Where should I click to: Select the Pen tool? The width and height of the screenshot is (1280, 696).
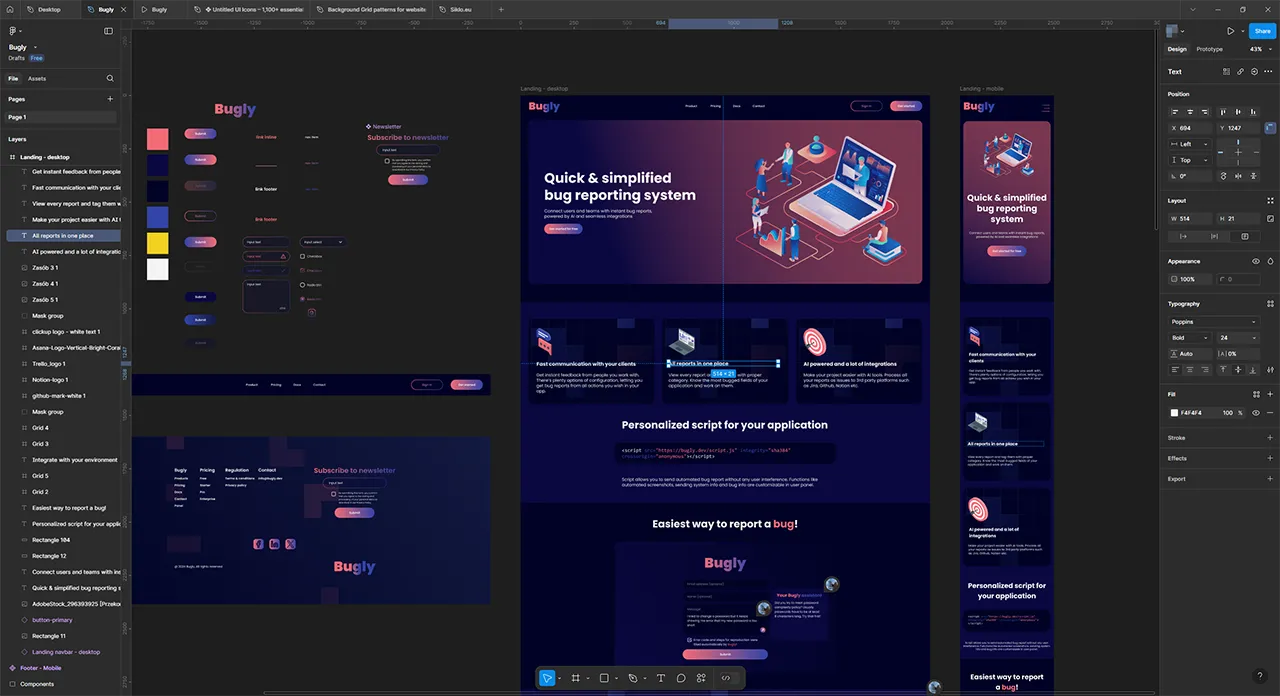click(632, 678)
